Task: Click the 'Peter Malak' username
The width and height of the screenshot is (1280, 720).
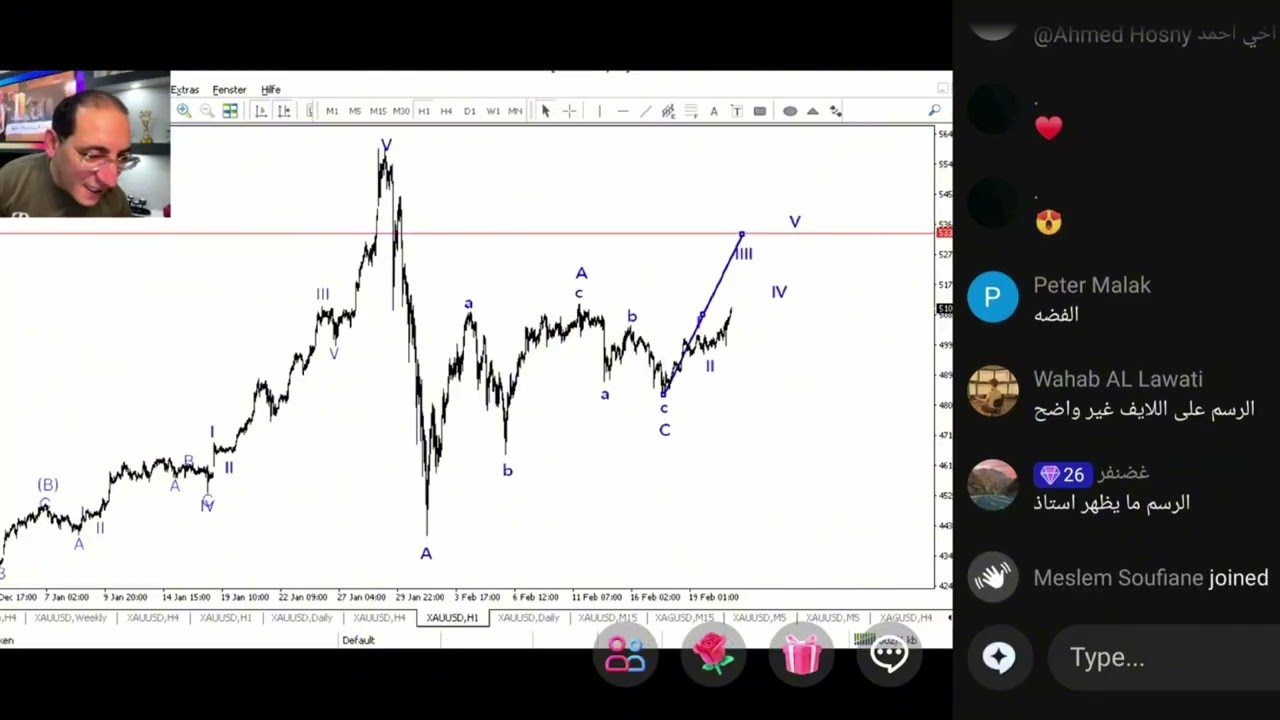Action: (1092, 285)
